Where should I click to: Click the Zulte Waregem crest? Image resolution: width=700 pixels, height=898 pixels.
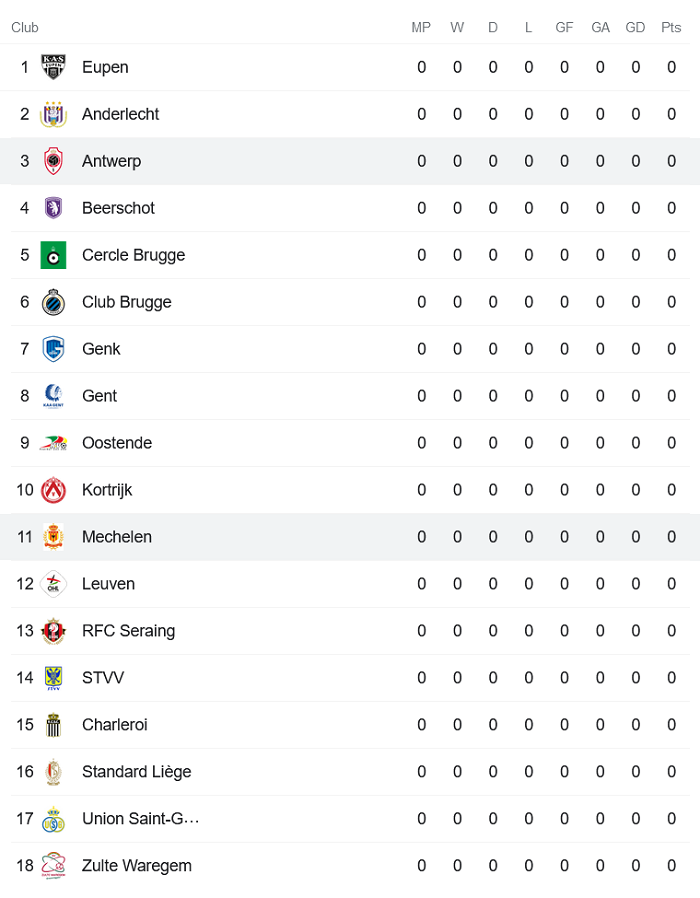[x=52, y=866]
